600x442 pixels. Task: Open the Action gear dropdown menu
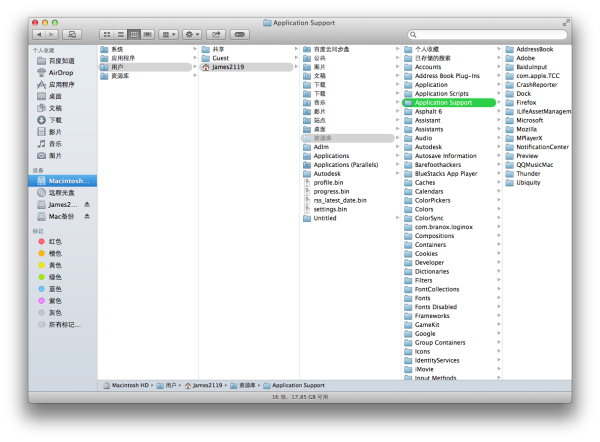click(192, 34)
